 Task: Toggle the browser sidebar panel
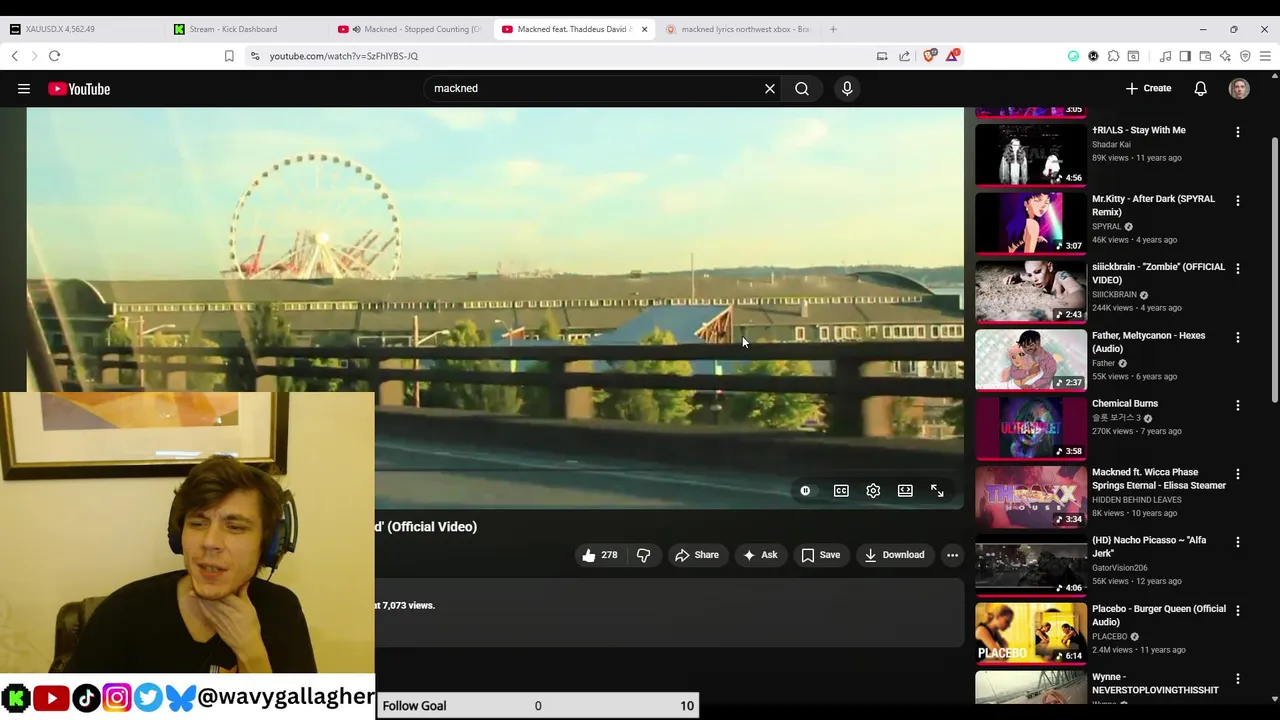click(1185, 56)
